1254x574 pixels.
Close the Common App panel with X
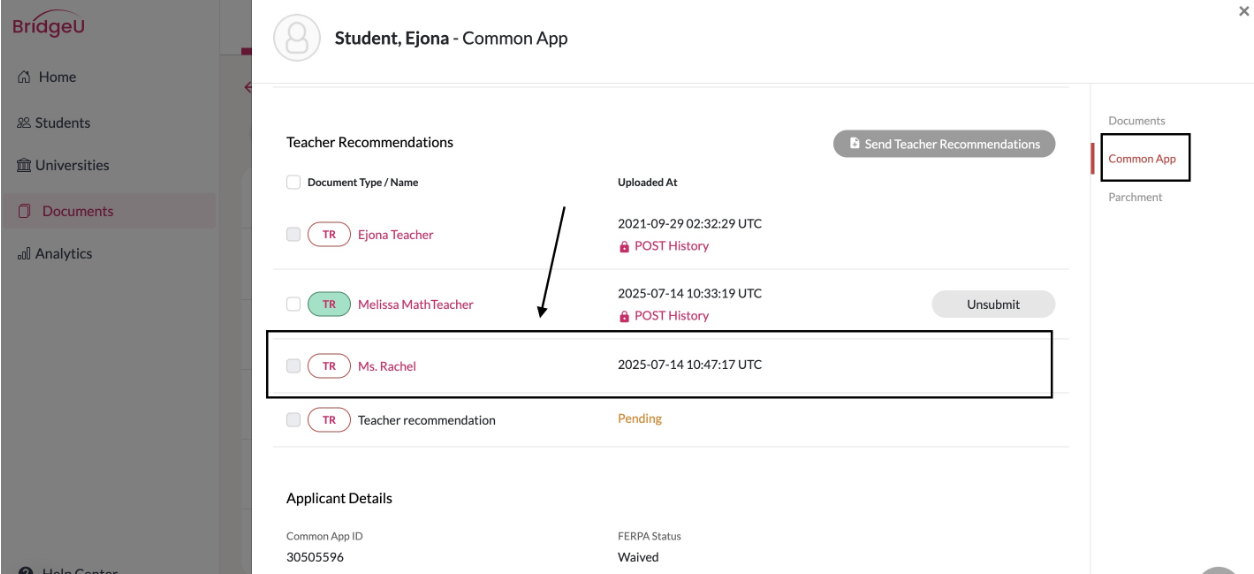pyautogui.click(x=1244, y=11)
